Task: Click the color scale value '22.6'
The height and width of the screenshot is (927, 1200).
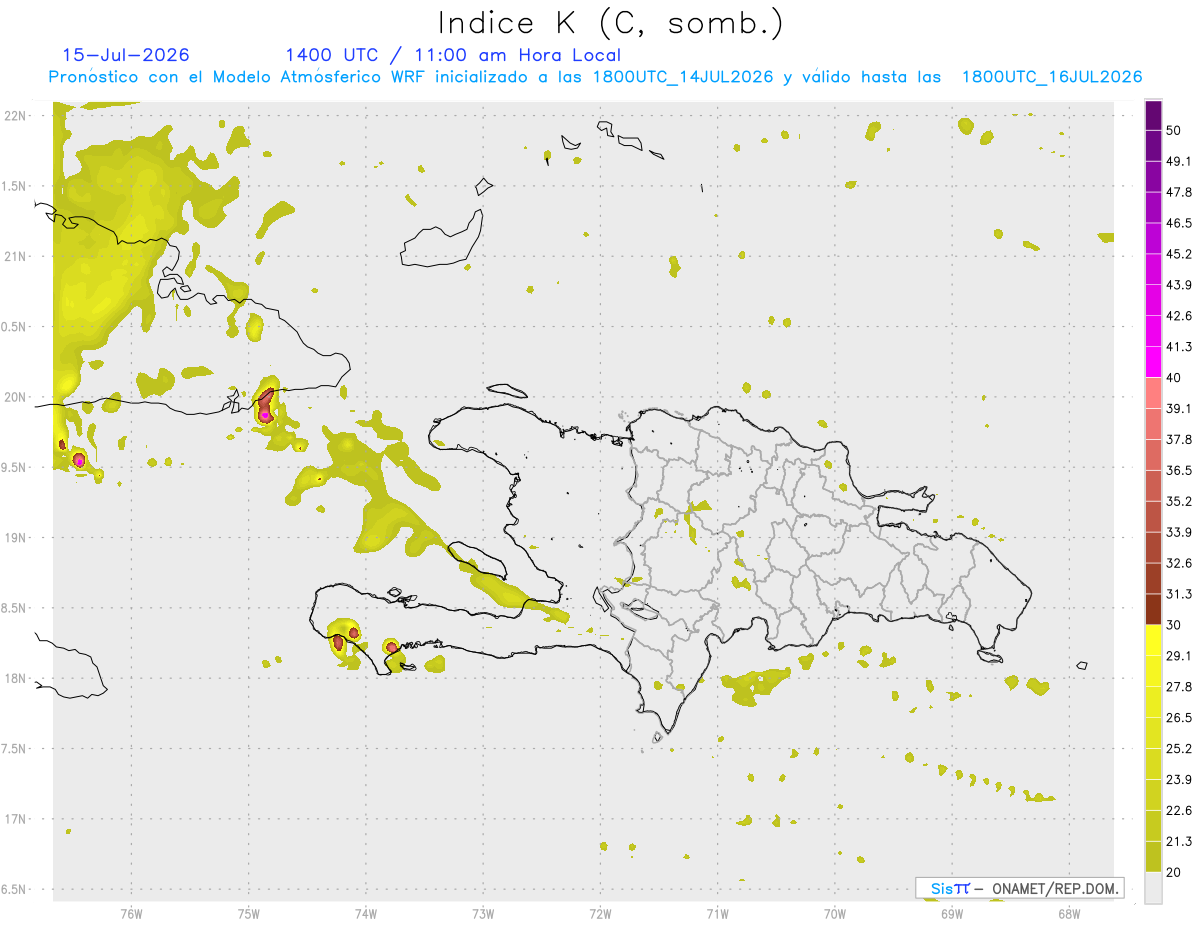Action: (1178, 811)
